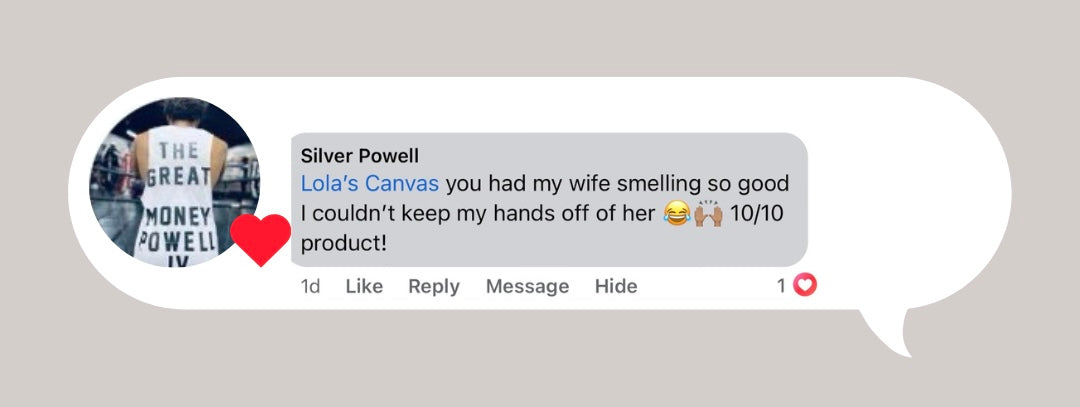Follow the Lola's Canvas mention link
The image size is (1080, 407).
pyautogui.click(x=369, y=185)
